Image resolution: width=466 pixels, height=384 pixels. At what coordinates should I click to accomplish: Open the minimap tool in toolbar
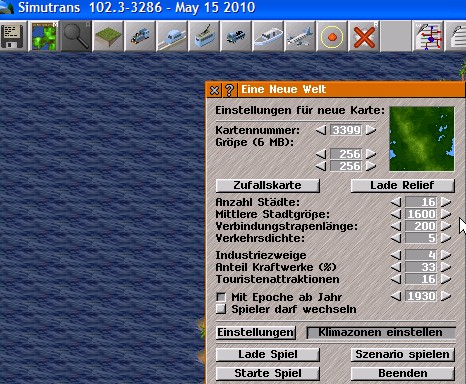coord(44,36)
